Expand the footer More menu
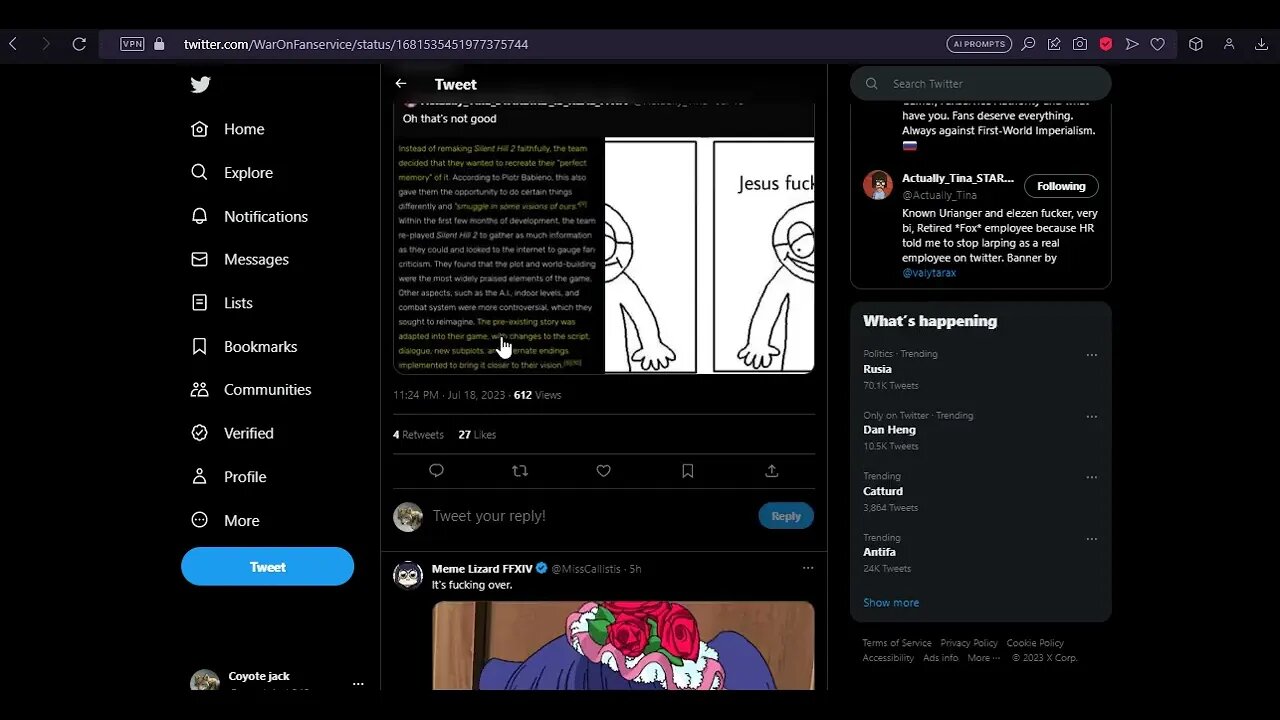 (983, 658)
